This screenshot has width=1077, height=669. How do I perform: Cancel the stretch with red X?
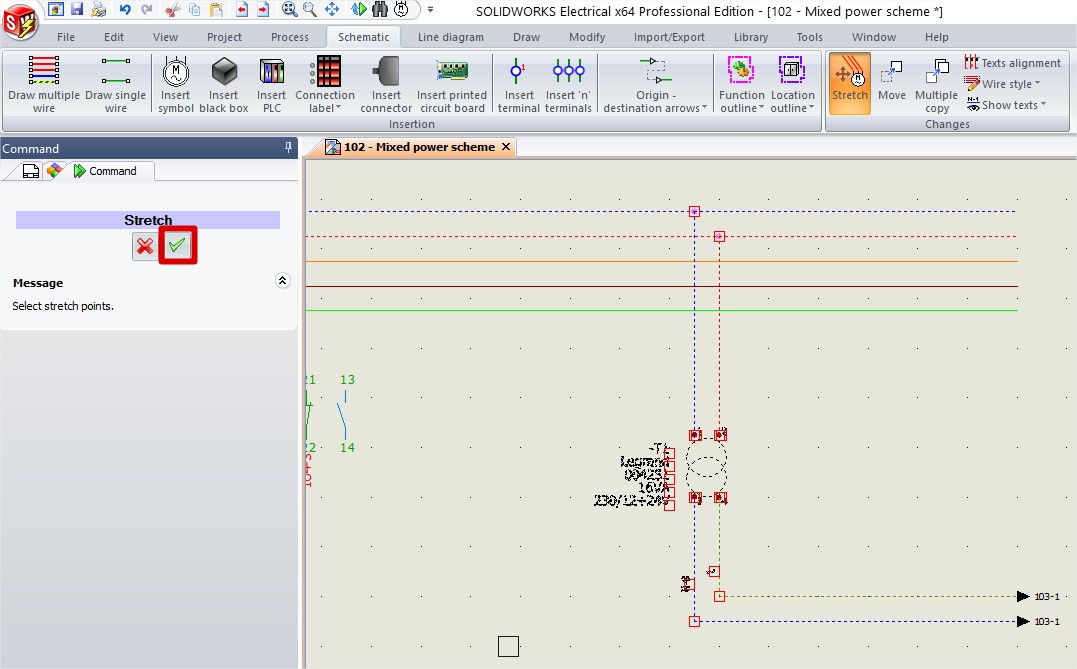tap(145, 246)
